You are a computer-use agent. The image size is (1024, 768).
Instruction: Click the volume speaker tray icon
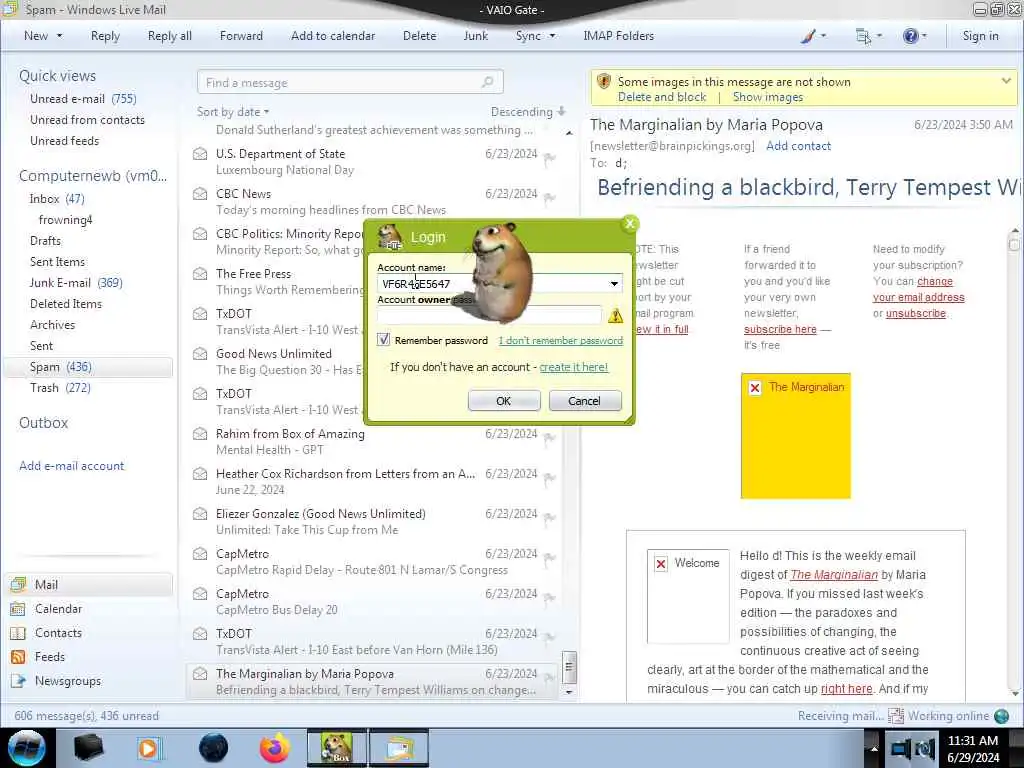click(x=925, y=749)
